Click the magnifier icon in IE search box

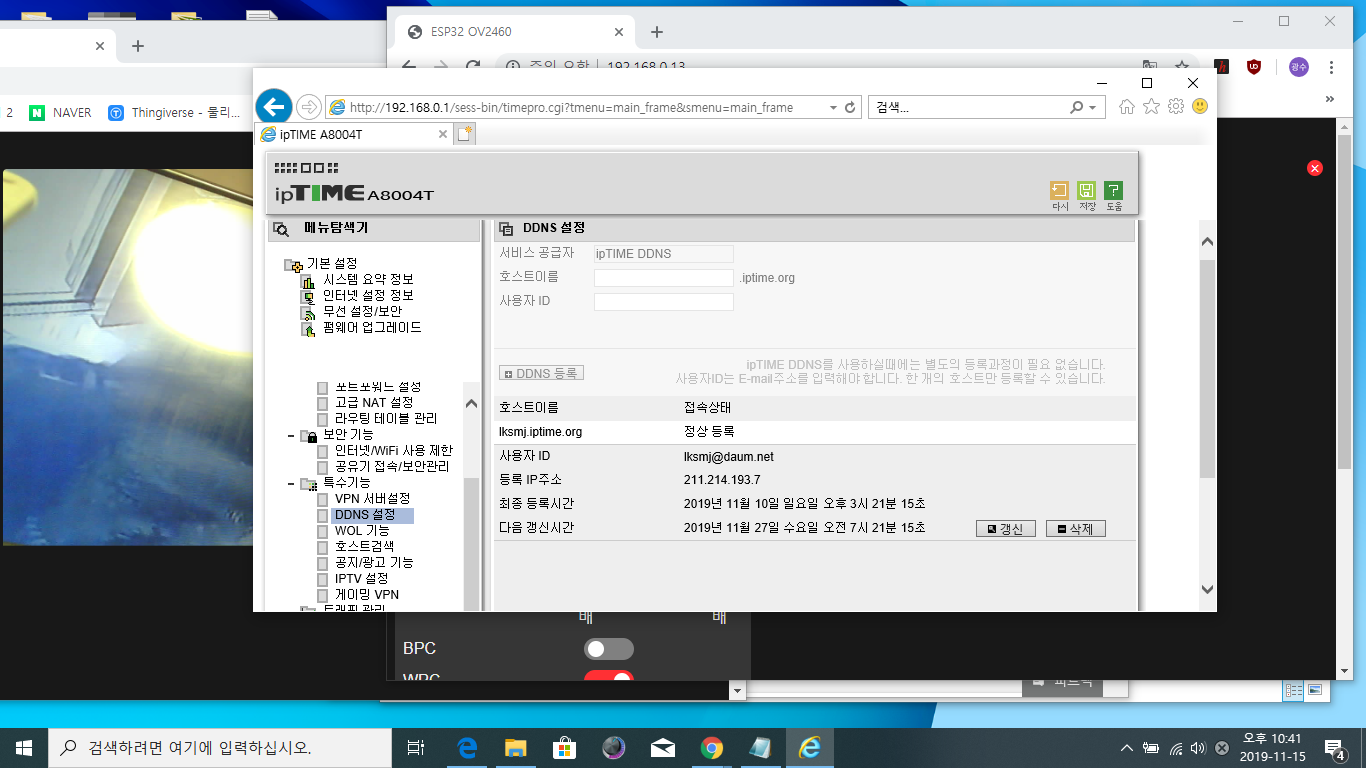click(1077, 108)
